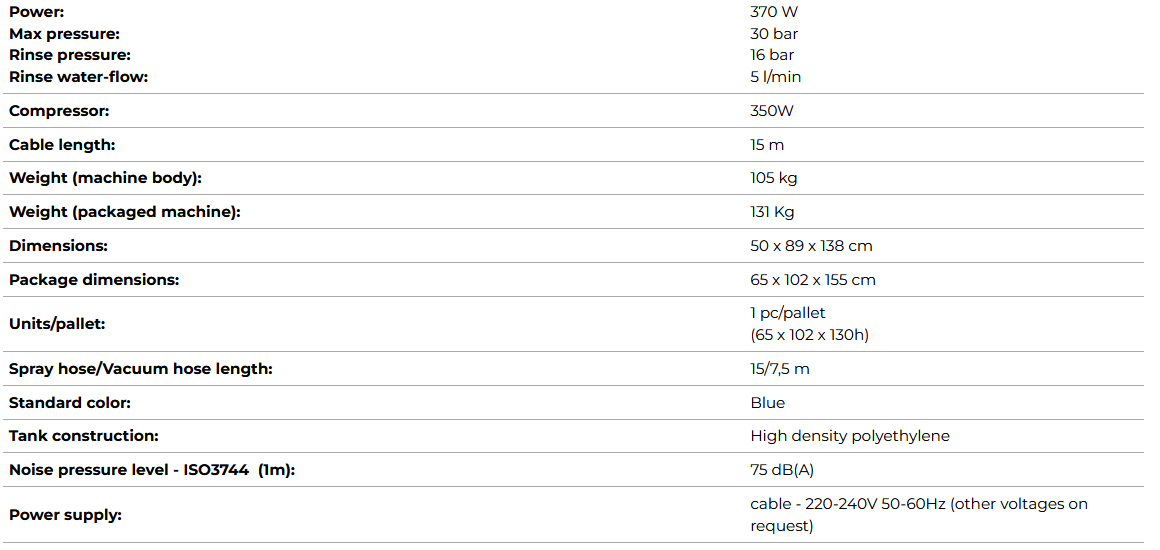Click the "Package dimensions:" label
This screenshot has height=550, width=1160.
point(94,280)
